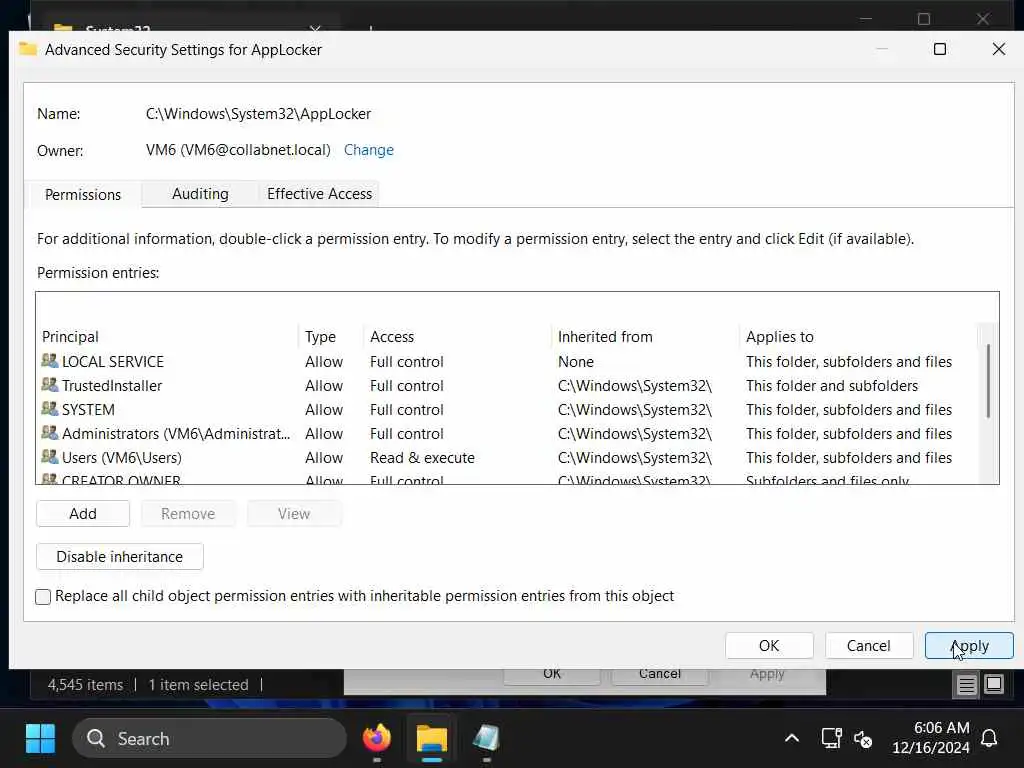This screenshot has height=768, width=1024.
Task: Sort by the Principal column header
Action: point(168,336)
